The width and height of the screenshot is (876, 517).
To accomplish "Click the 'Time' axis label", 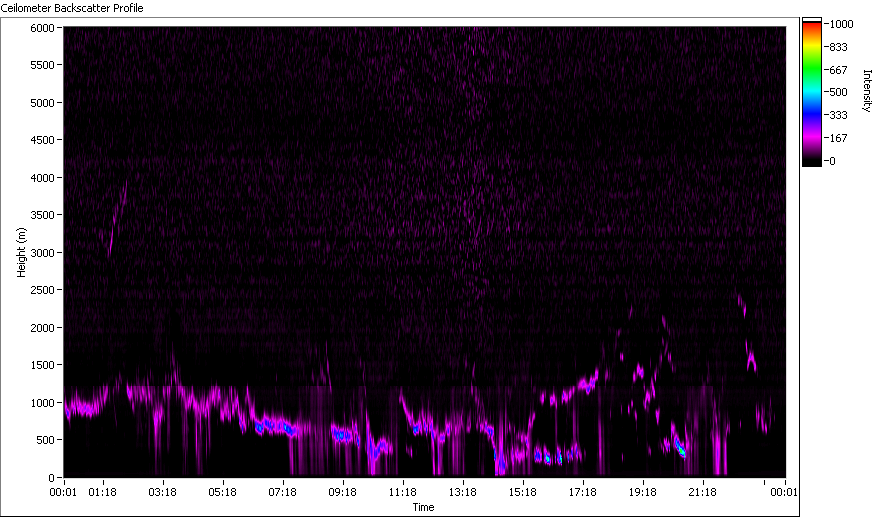I will (423, 507).
